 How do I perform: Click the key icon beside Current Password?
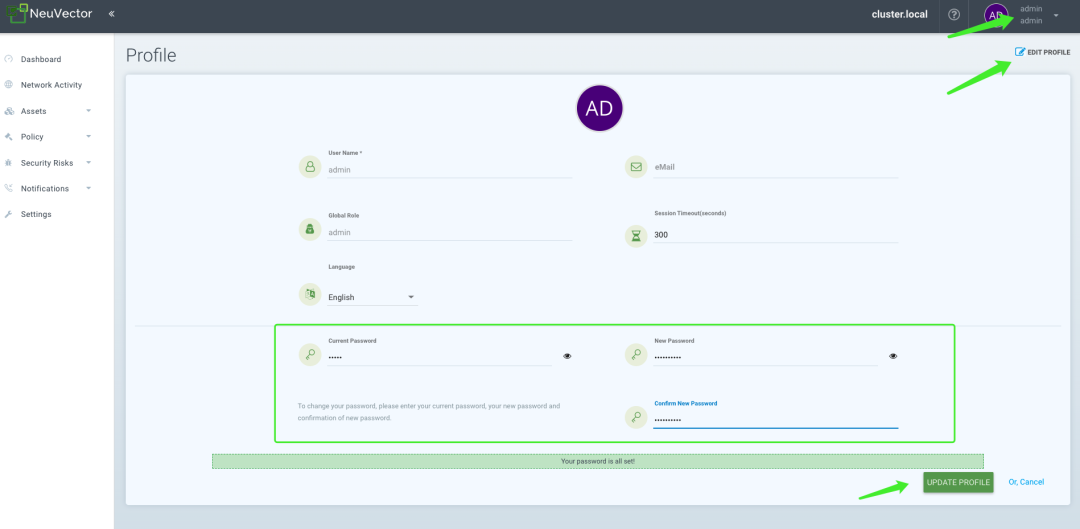pos(310,355)
